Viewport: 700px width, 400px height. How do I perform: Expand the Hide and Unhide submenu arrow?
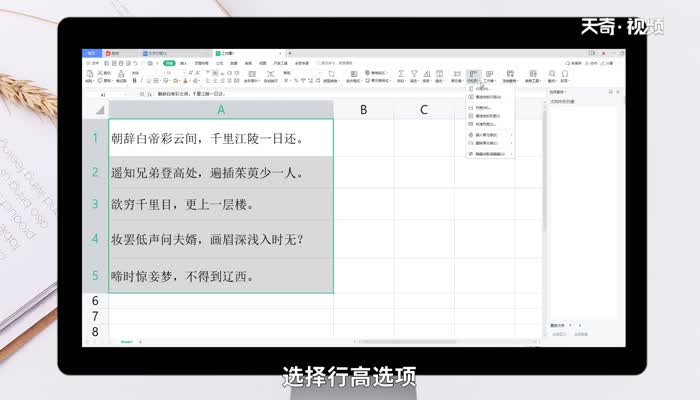pos(511,154)
